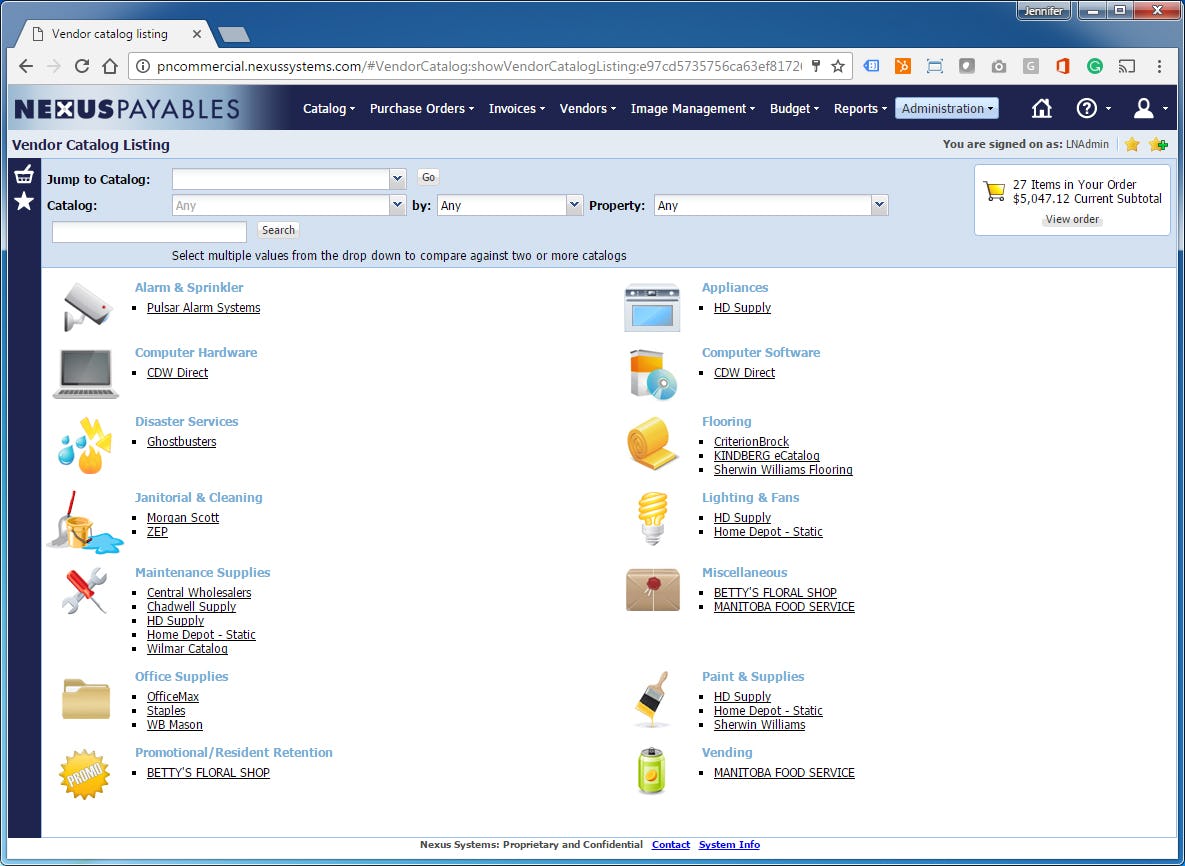Click the Paint & Supplies brush icon
The width and height of the screenshot is (1185, 866).
[x=652, y=699]
